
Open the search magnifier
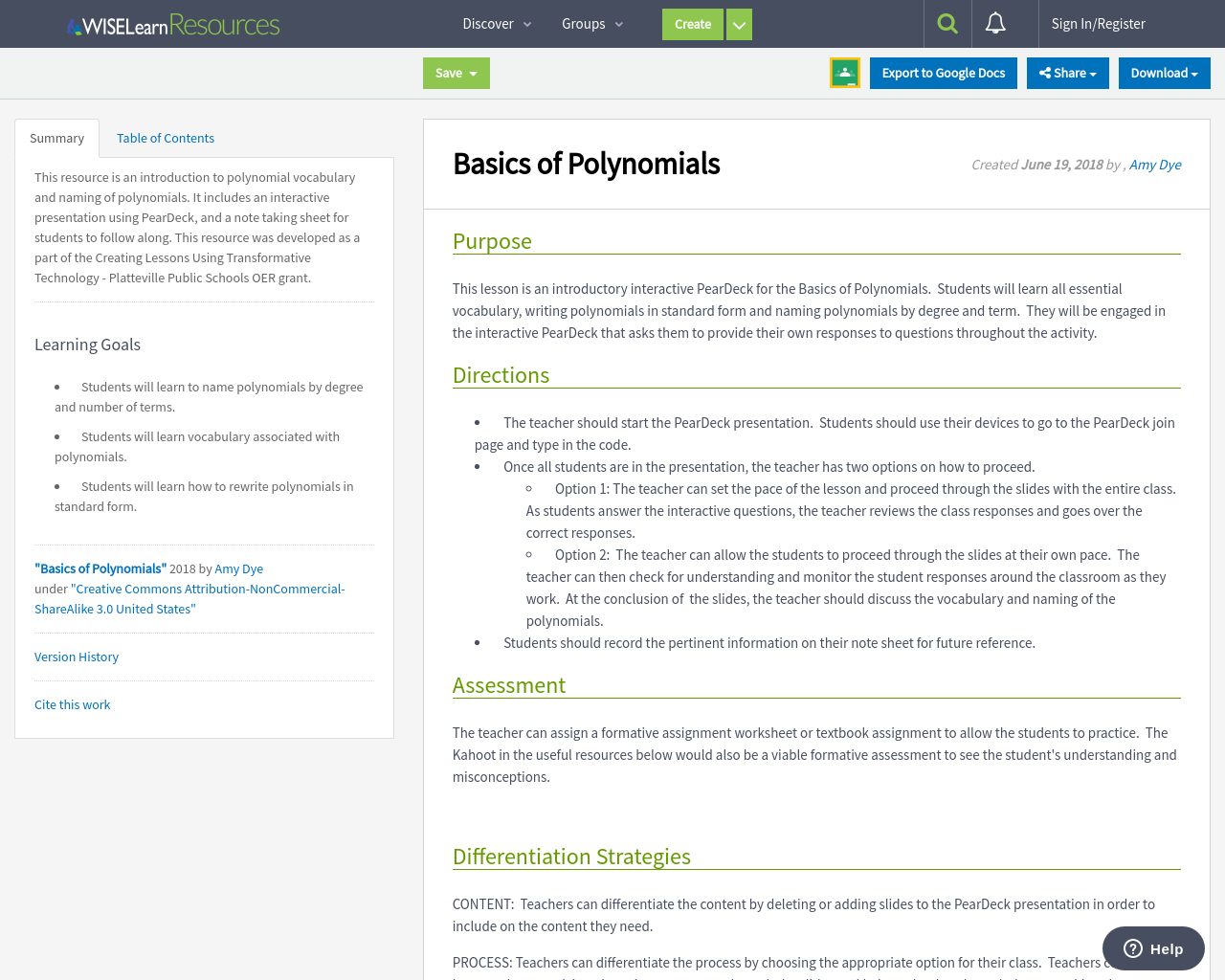point(947,23)
